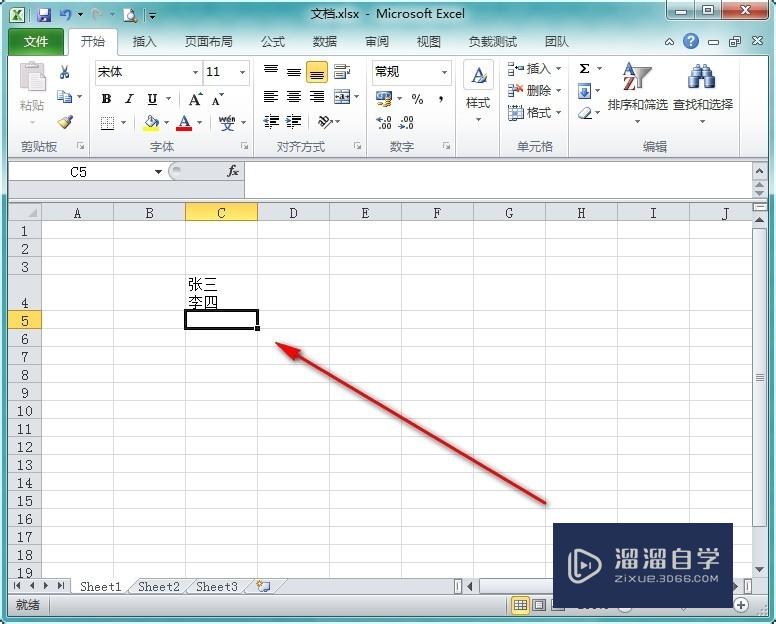Open the Format (格式) cells button

(x=529, y=113)
